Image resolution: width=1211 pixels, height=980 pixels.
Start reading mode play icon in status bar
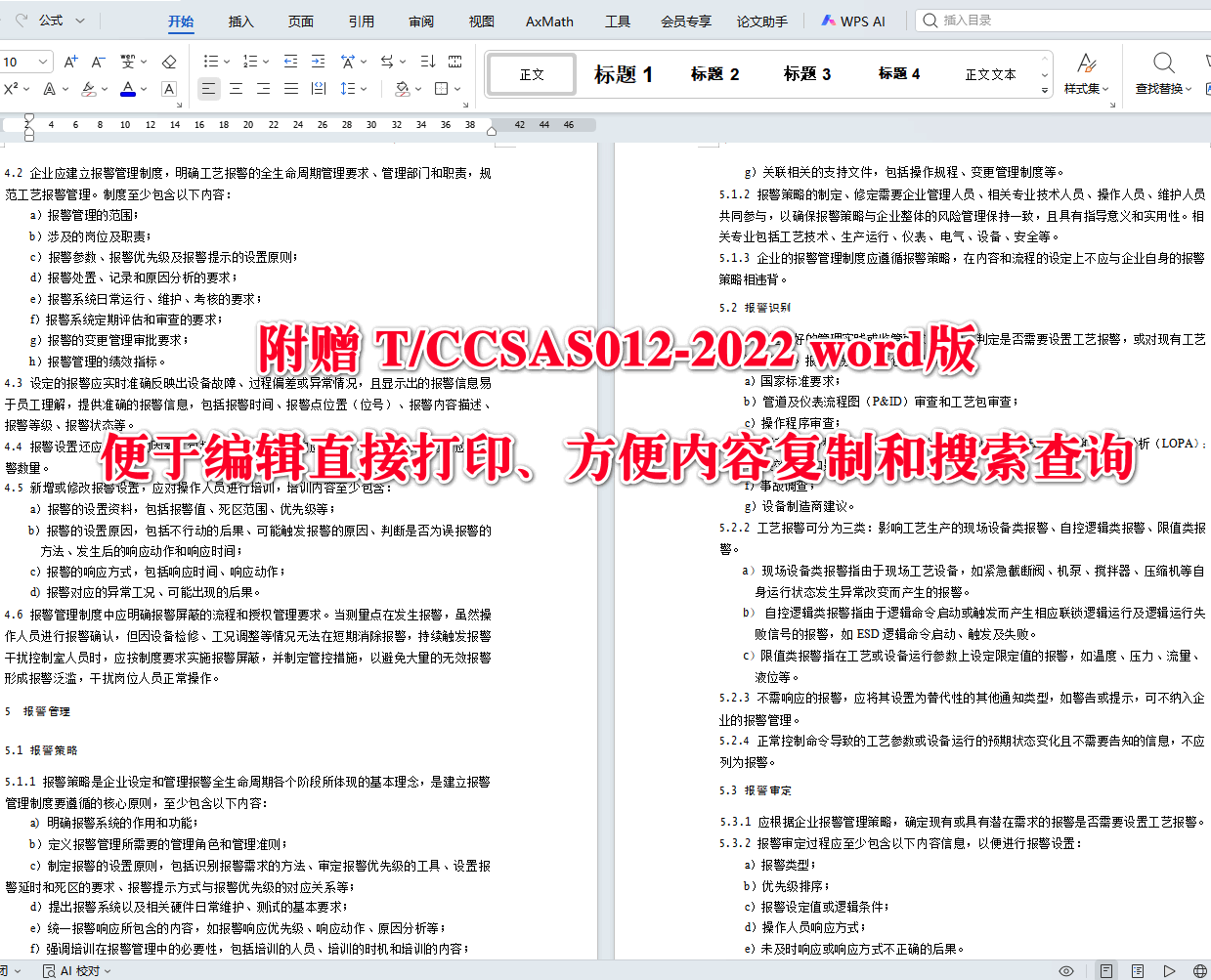point(1169,971)
